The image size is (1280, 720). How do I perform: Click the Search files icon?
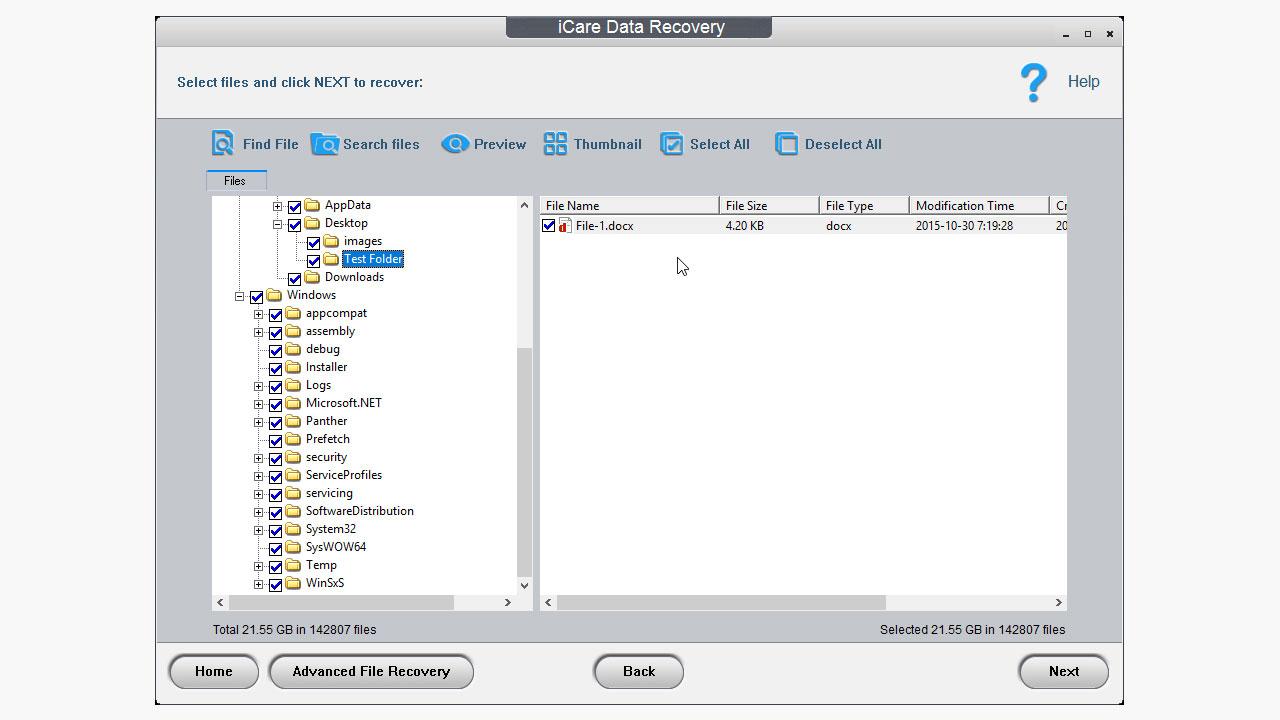(325, 144)
